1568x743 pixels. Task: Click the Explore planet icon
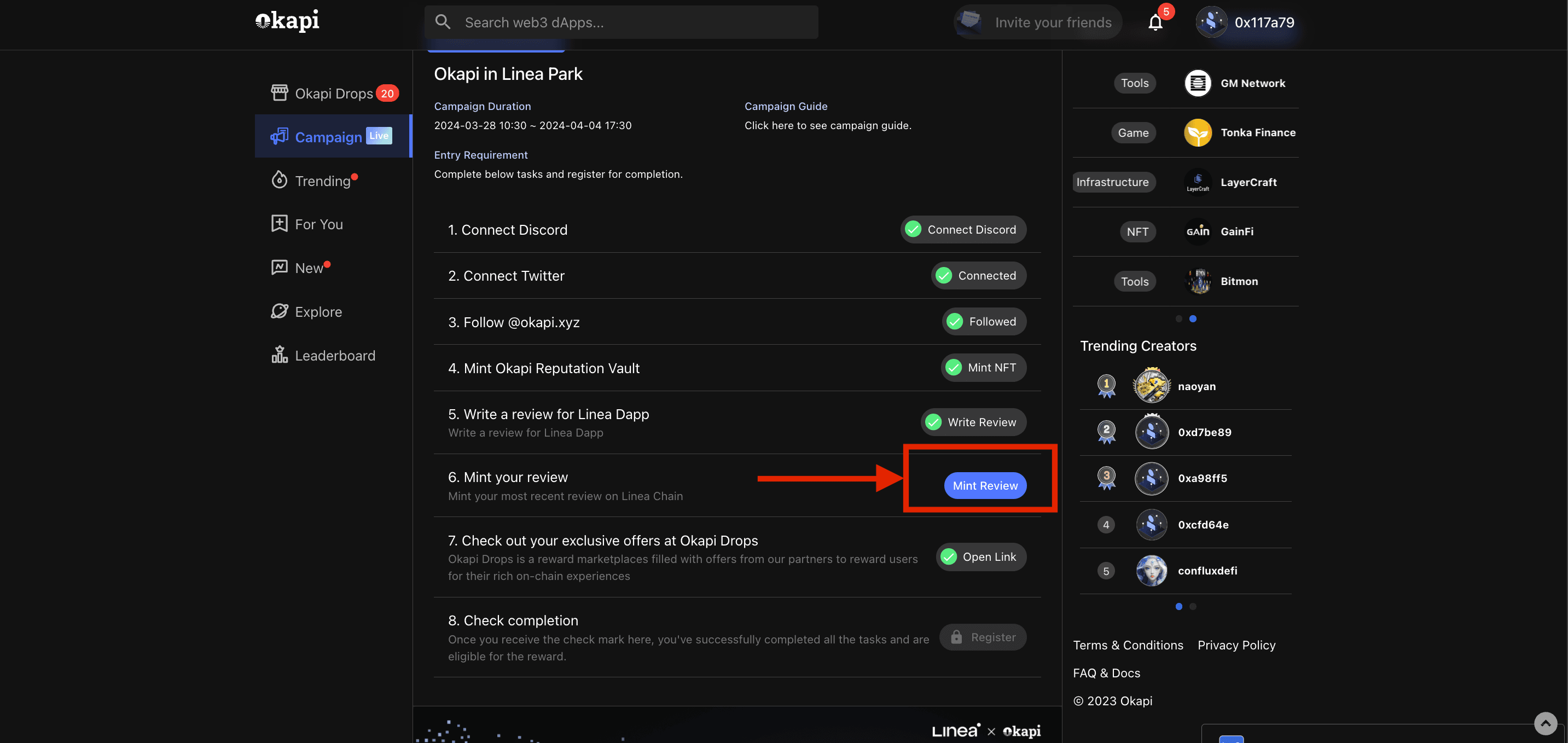pyautogui.click(x=280, y=311)
